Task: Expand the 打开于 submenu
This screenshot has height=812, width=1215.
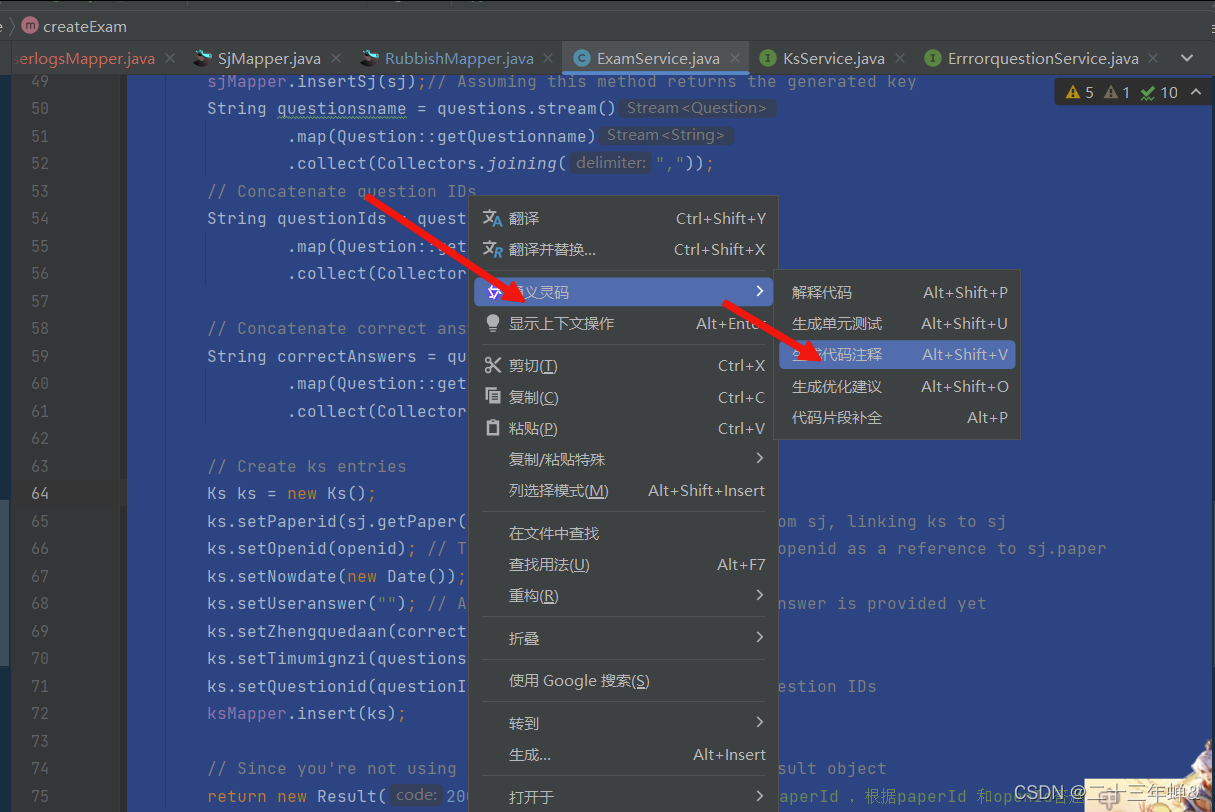Action: 624,796
